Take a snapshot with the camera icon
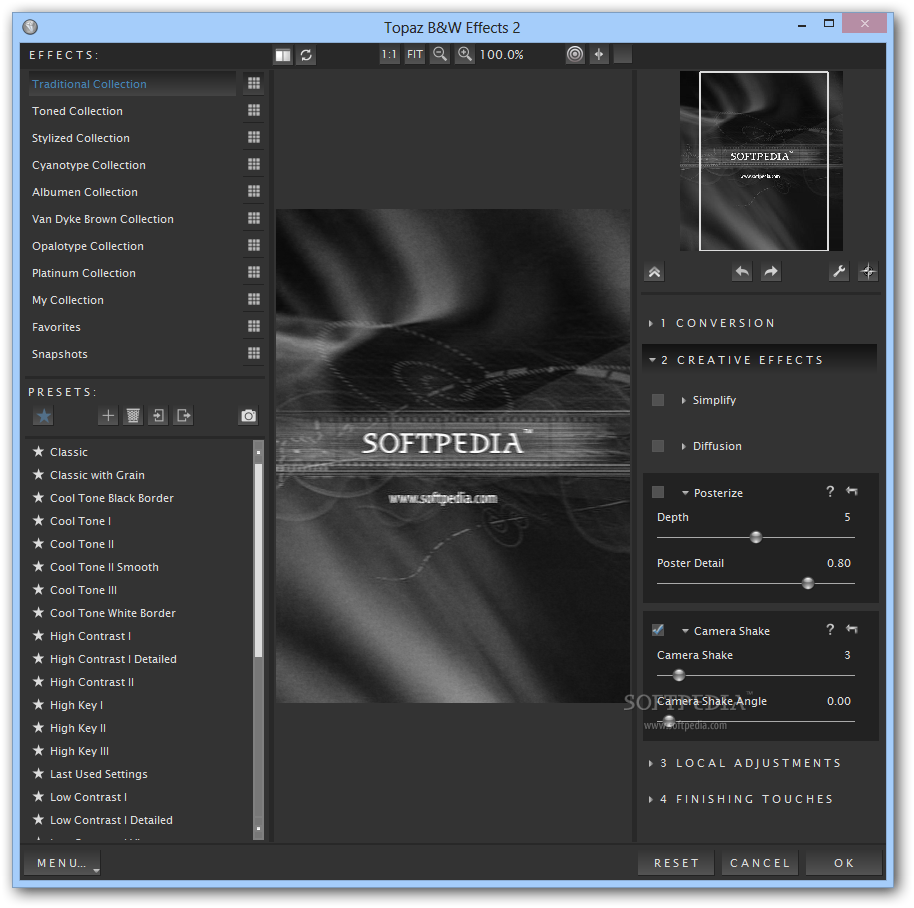Screen dimensions: 914x908 point(249,416)
